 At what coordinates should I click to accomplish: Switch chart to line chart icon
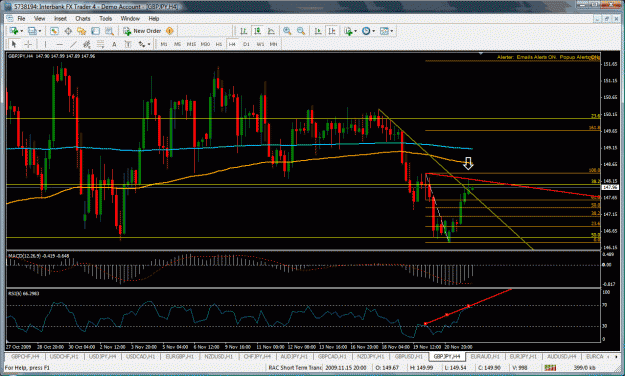(x=271, y=31)
